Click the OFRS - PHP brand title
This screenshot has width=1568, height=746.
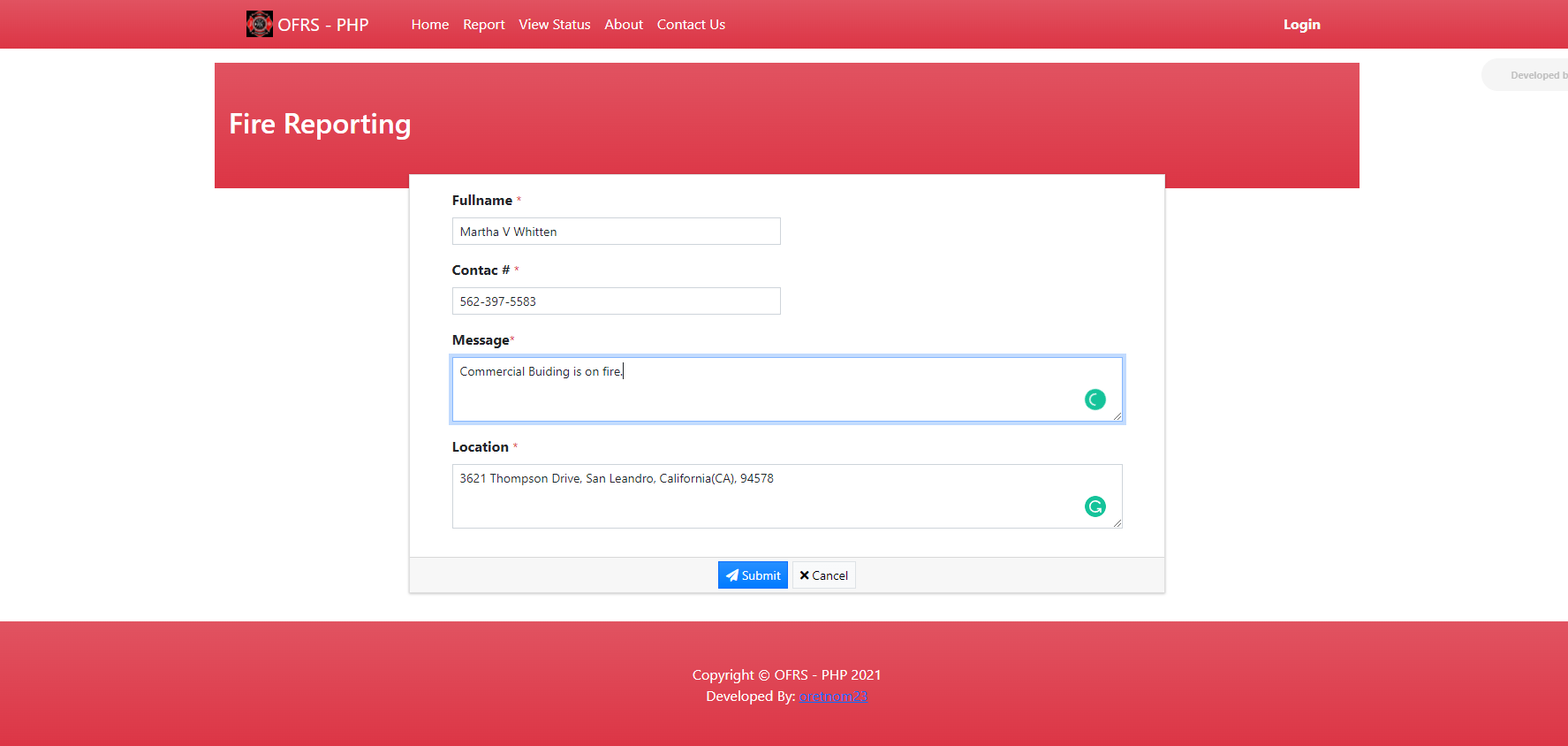[323, 25]
